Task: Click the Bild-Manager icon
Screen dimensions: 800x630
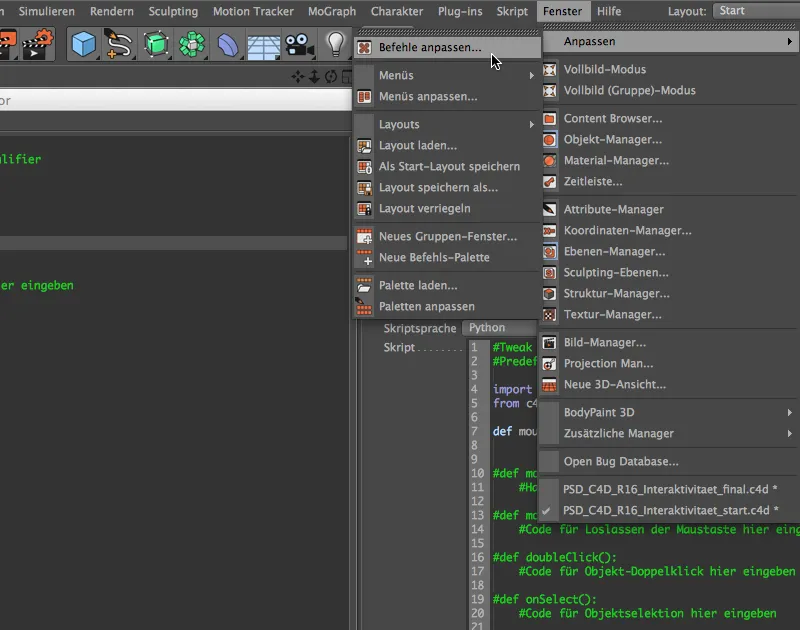Action: point(549,342)
